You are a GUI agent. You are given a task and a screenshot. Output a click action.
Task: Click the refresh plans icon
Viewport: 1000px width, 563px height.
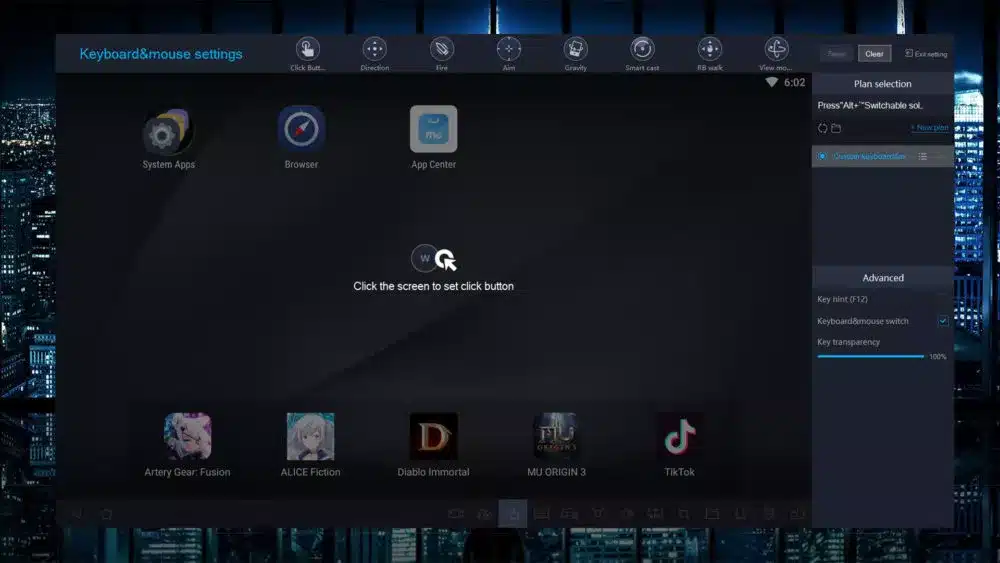(823, 128)
